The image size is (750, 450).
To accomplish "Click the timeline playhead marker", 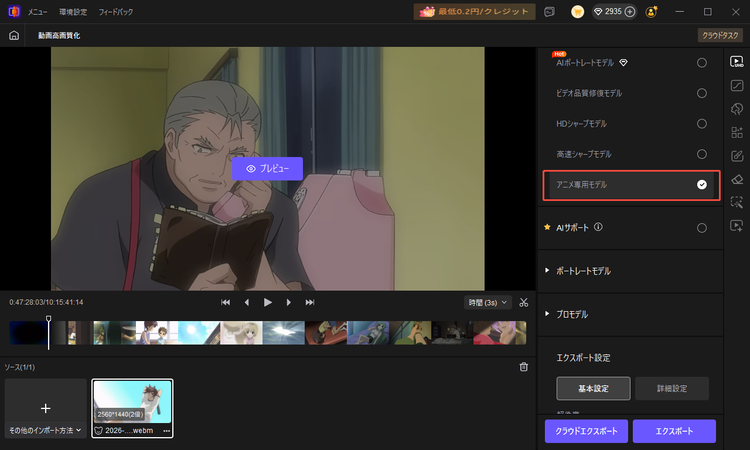I will [48, 318].
